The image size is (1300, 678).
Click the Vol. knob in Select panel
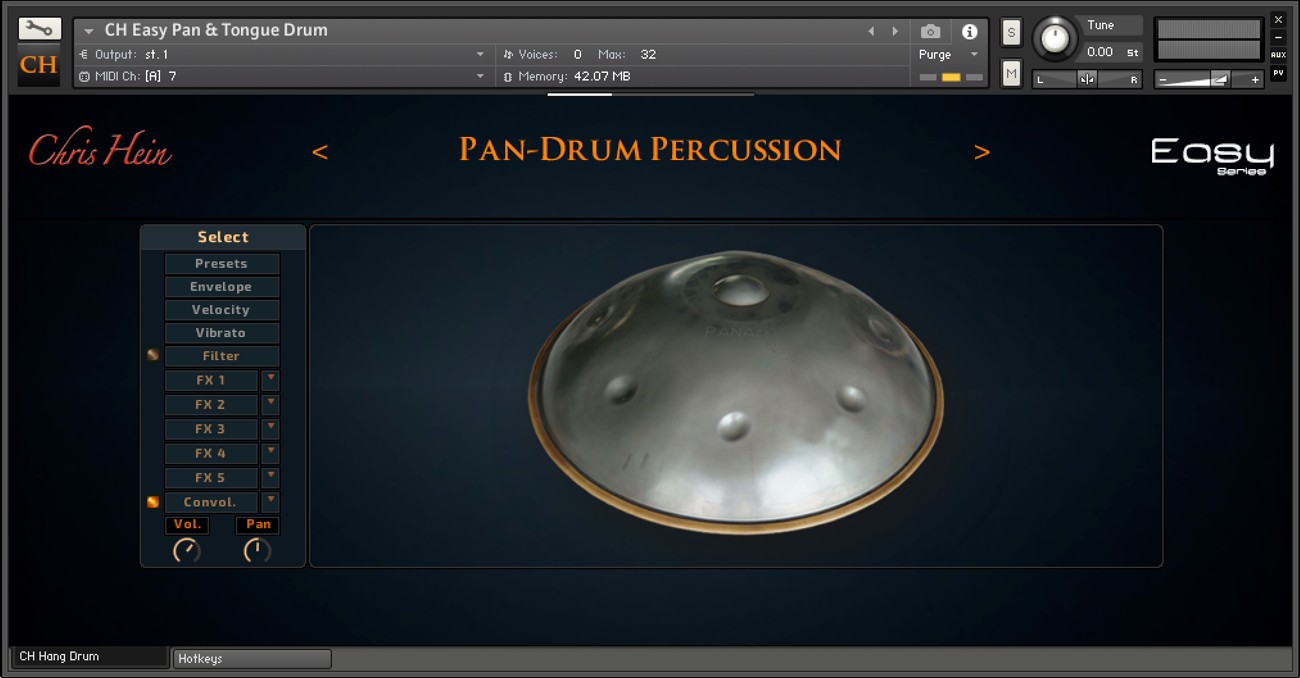(x=187, y=550)
